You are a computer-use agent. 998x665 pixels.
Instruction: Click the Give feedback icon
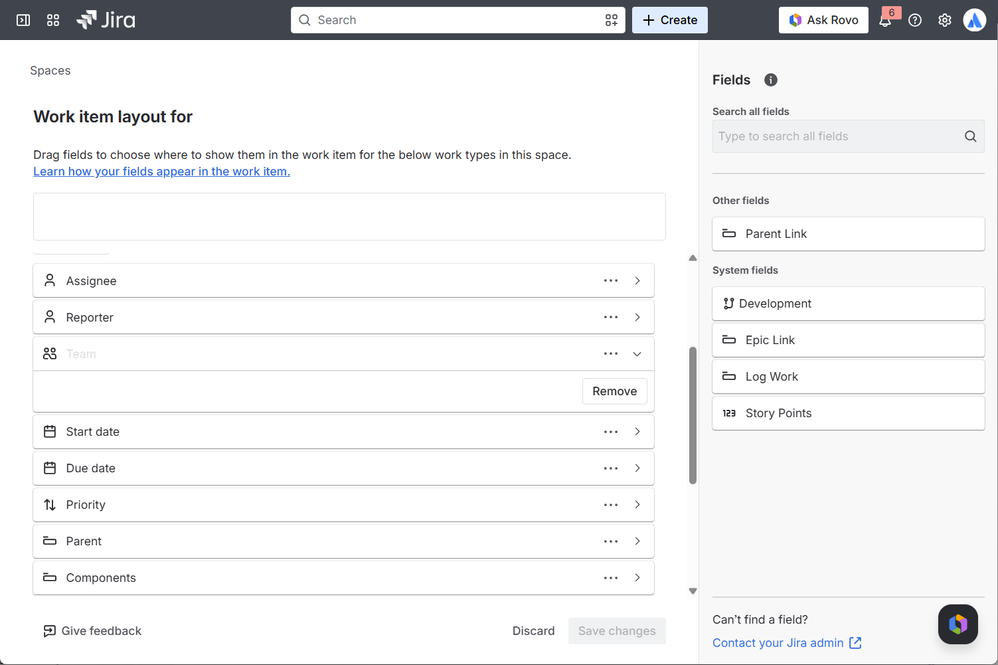click(x=49, y=631)
